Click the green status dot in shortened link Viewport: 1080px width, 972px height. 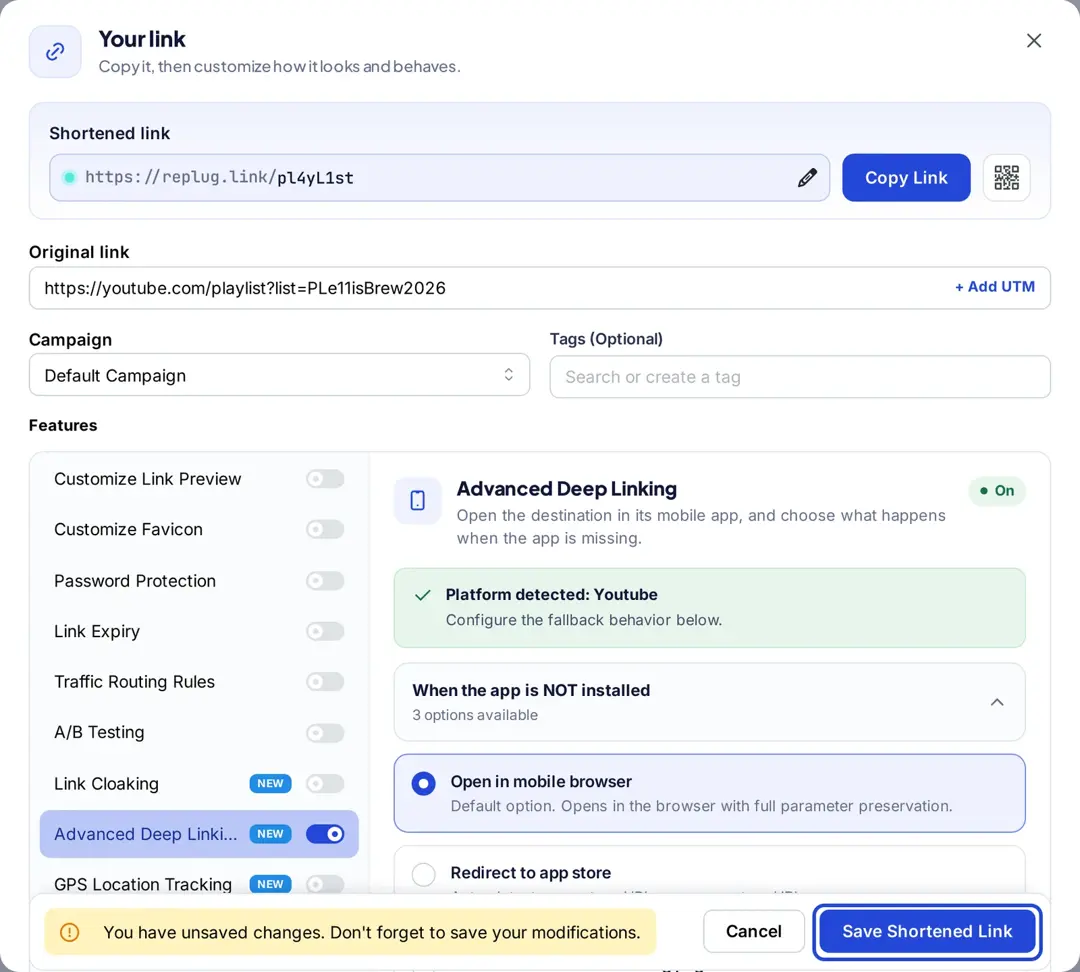[x=69, y=178]
